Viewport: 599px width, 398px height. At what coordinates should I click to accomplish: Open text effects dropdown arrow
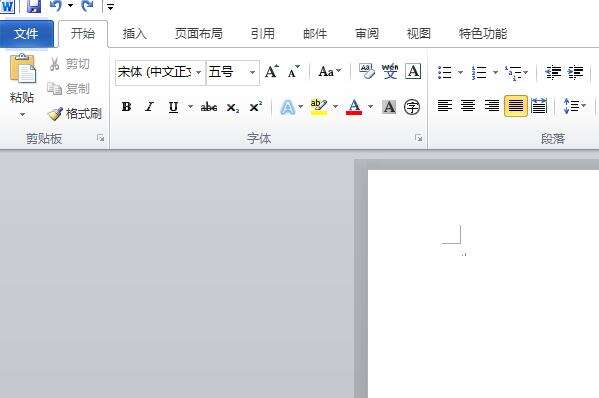click(301, 107)
